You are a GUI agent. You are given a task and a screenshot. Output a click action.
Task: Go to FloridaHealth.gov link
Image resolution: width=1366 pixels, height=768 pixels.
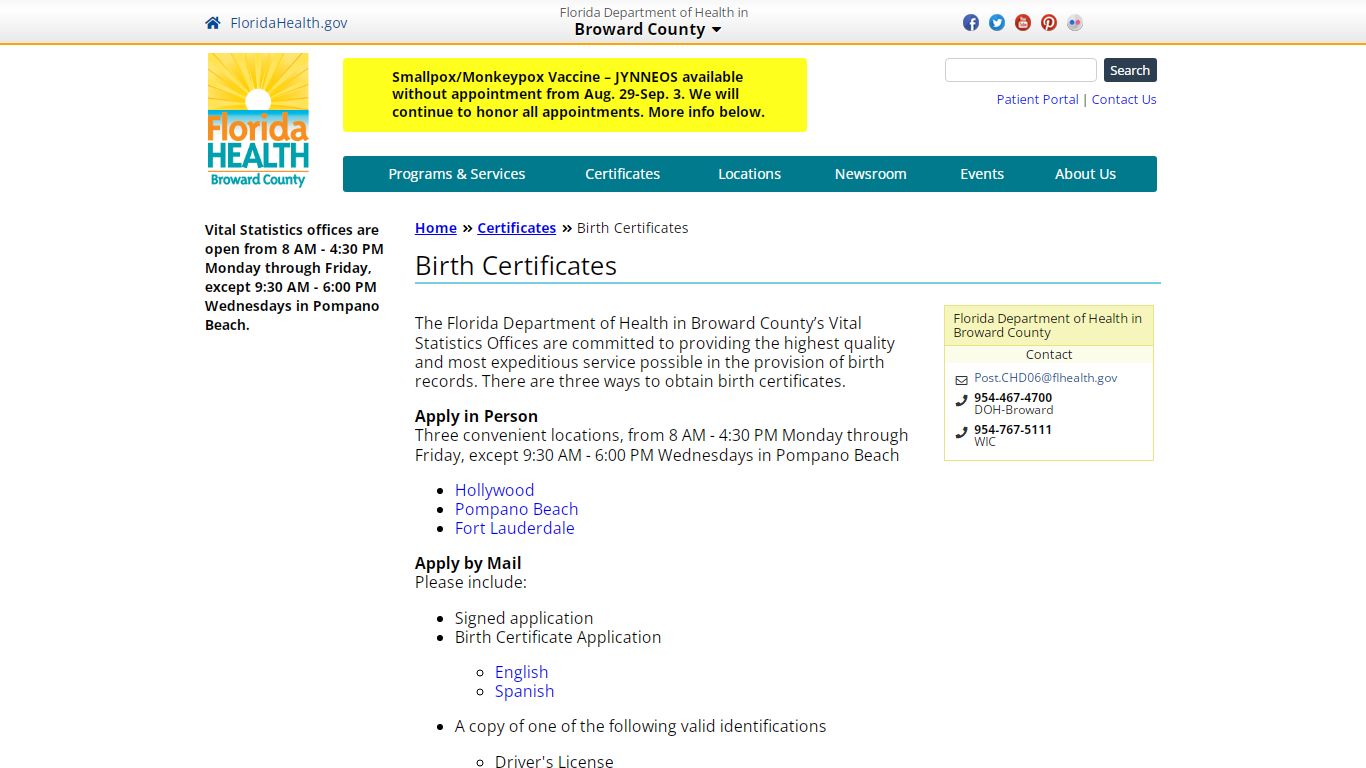[289, 23]
